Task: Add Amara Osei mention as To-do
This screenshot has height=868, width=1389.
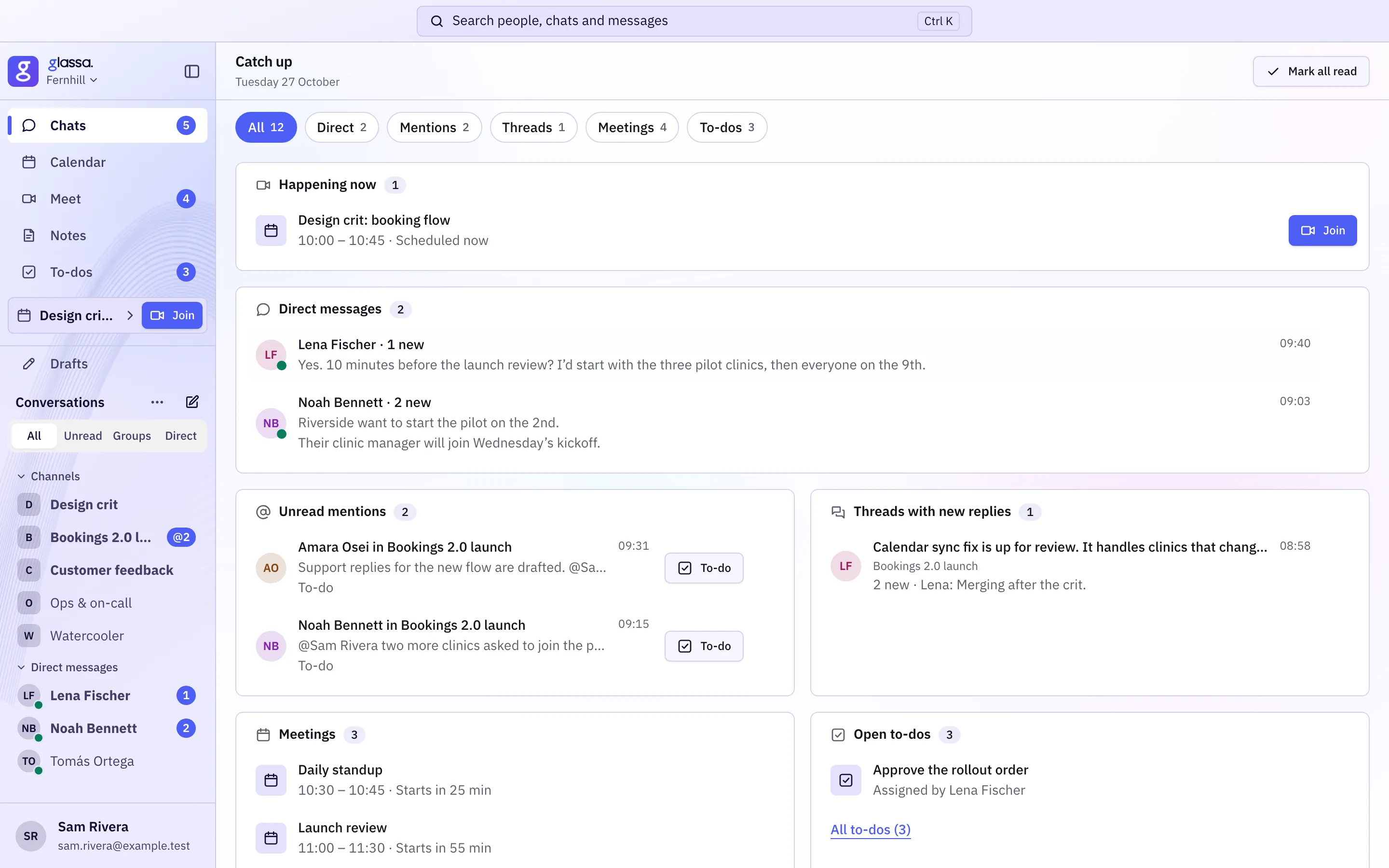Action: click(x=704, y=568)
